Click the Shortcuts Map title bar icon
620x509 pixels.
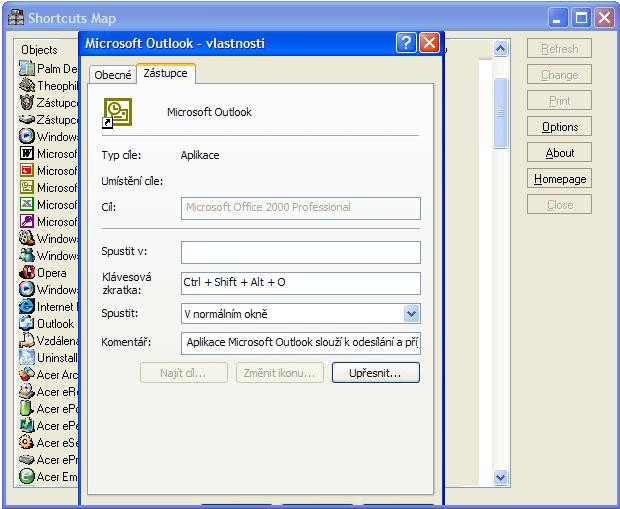[16, 17]
